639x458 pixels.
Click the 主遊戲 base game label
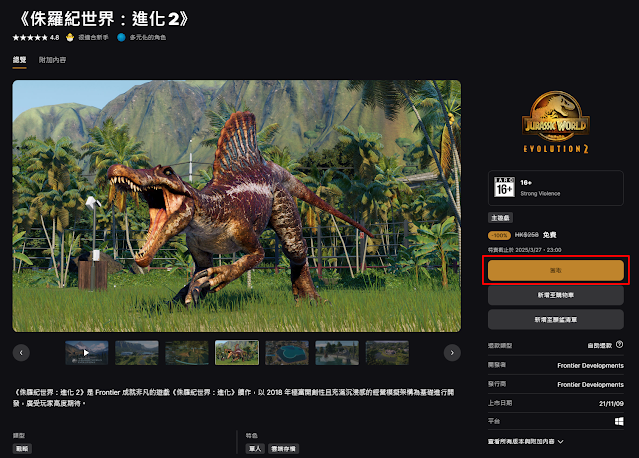[x=500, y=218]
